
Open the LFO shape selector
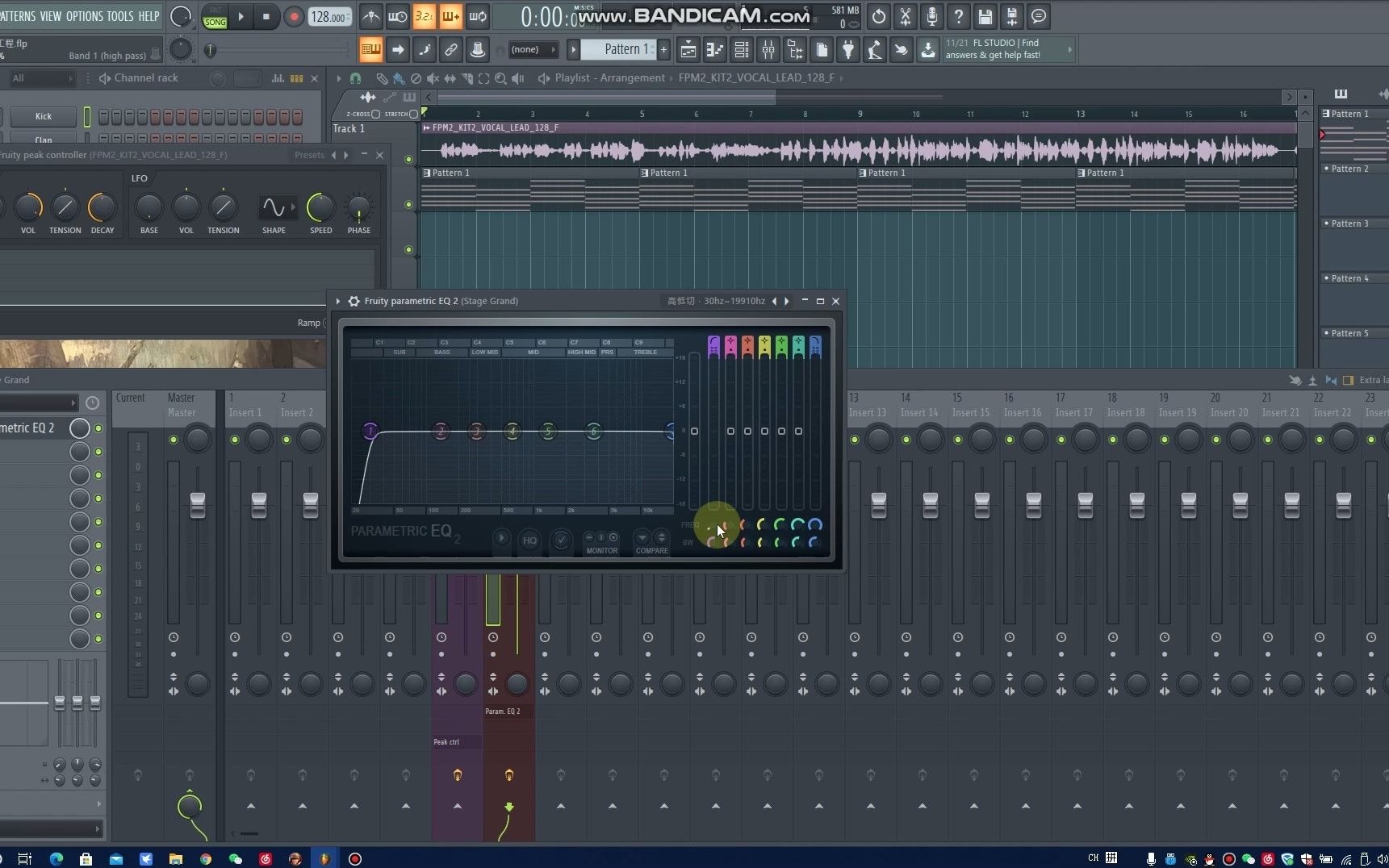277,207
